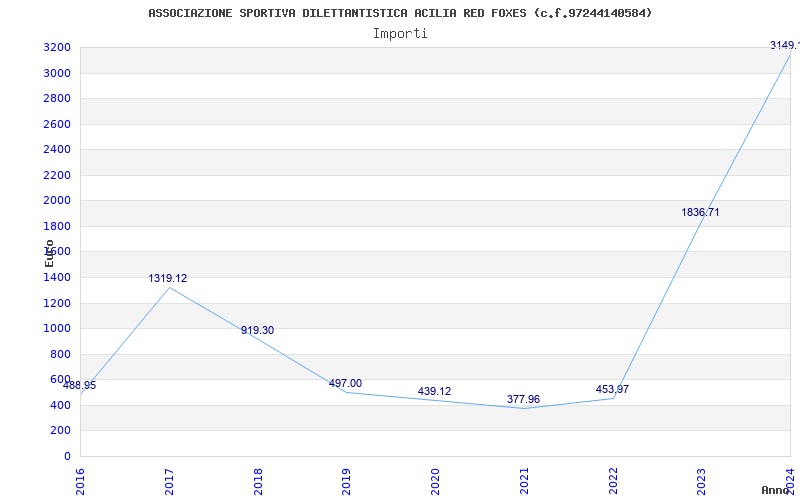Image resolution: width=800 pixels, height=500 pixels.
Task: Click the Anno x-axis title
Action: pos(776,490)
